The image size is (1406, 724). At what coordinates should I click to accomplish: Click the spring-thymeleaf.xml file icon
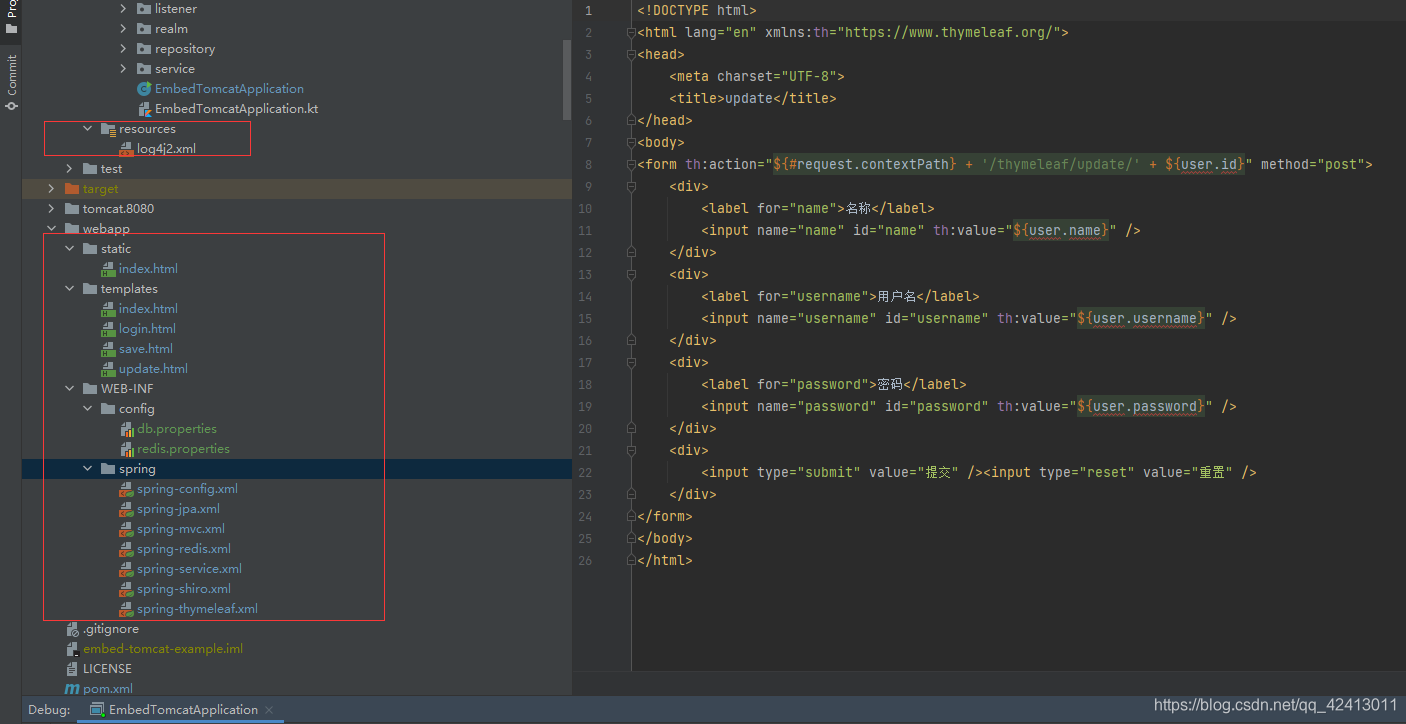click(x=126, y=609)
